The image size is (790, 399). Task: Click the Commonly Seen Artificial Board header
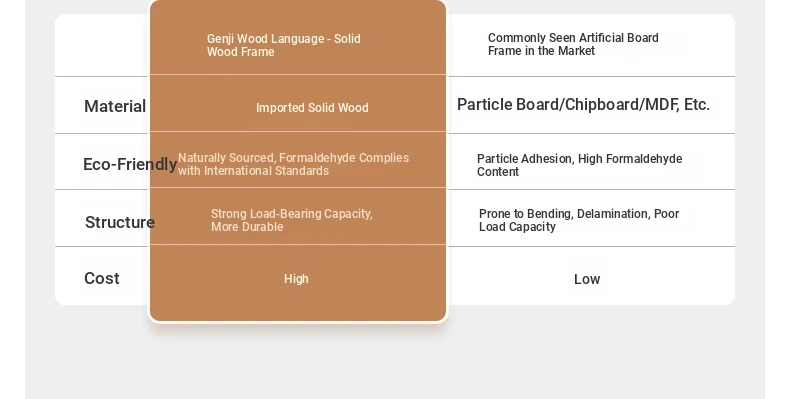tap(573, 44)
